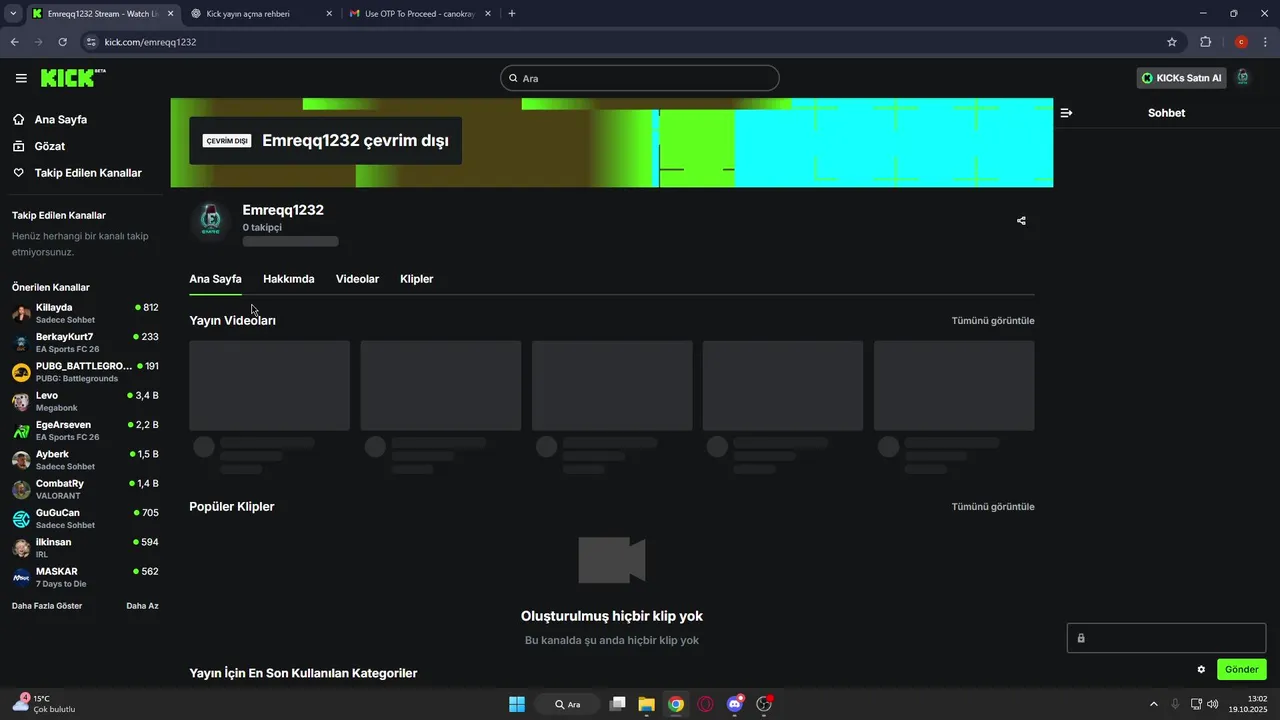Open the browser extensions icon

click(x=1205, y=42)
